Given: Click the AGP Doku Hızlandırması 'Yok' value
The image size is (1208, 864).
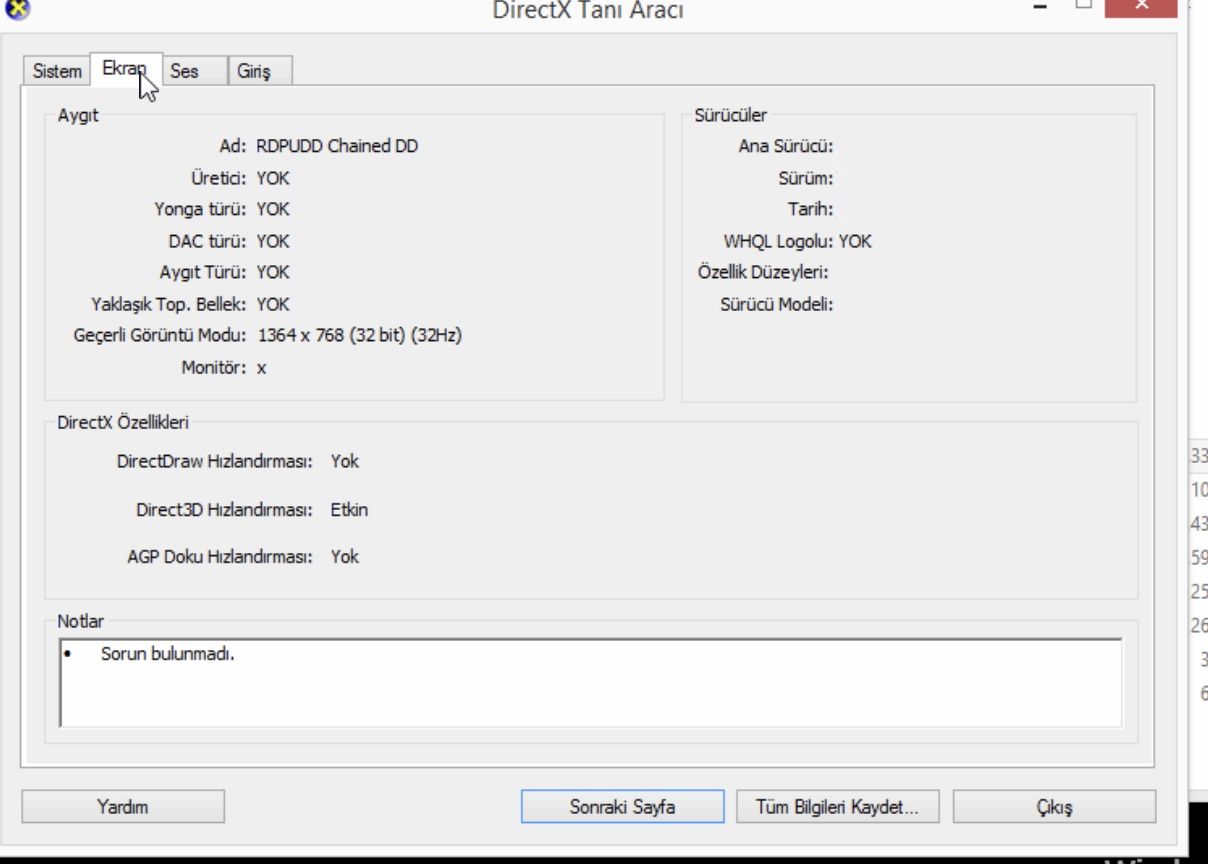Looking at the screenshot, I should pos(345,556).
